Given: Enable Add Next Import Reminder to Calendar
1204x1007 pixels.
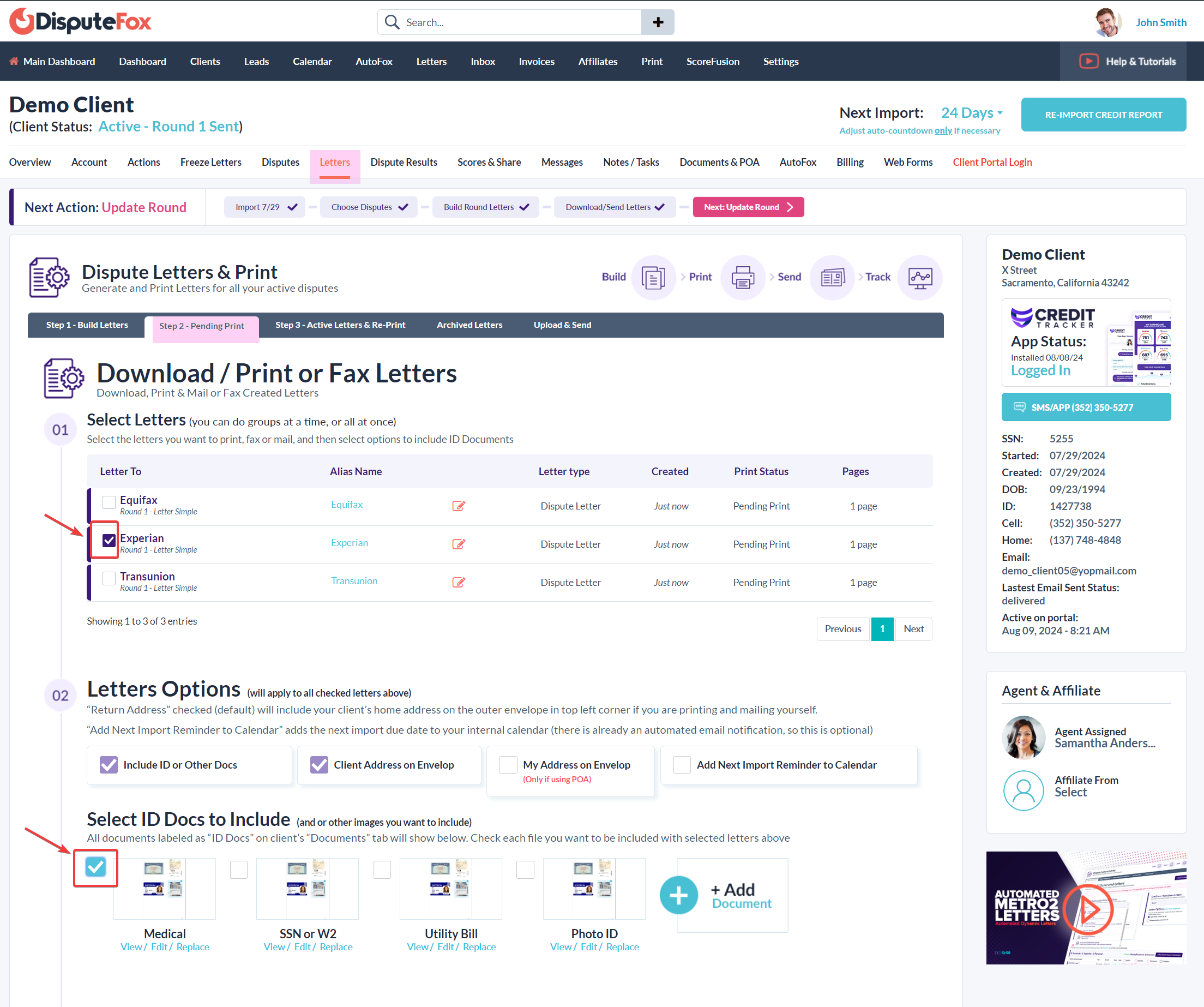Looking at the screenshot, I should click(x=682, y=765).
